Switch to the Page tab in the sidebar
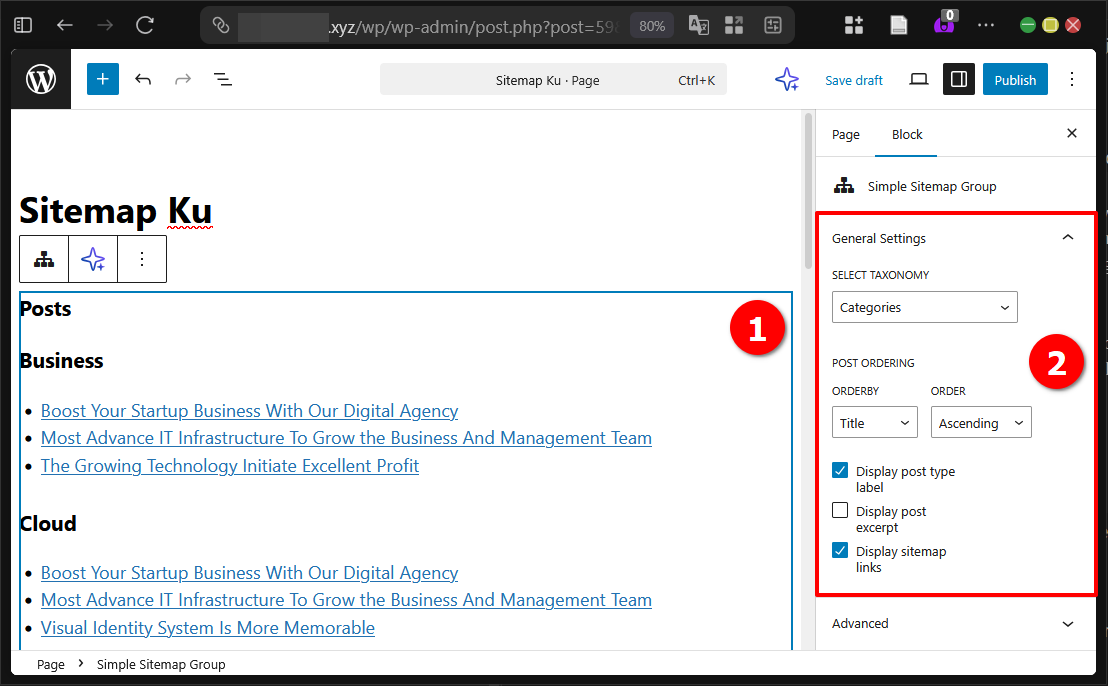The image size is (1108, 686). point(846,134)
